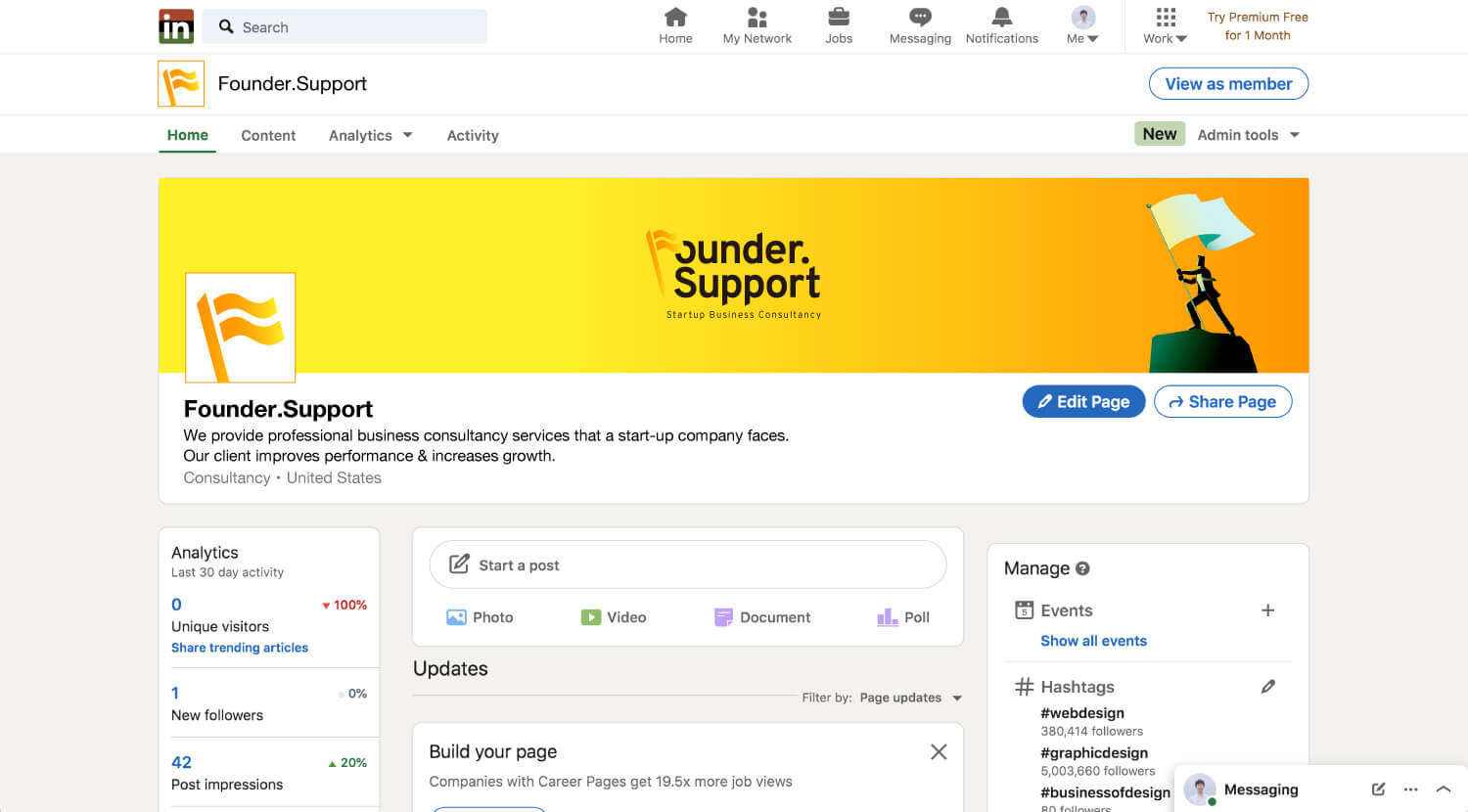Viewport: 1468px width, 812px height.
Task: Click the Events calendar icon
Action: pyautogui.click(x=1025, y=610)
